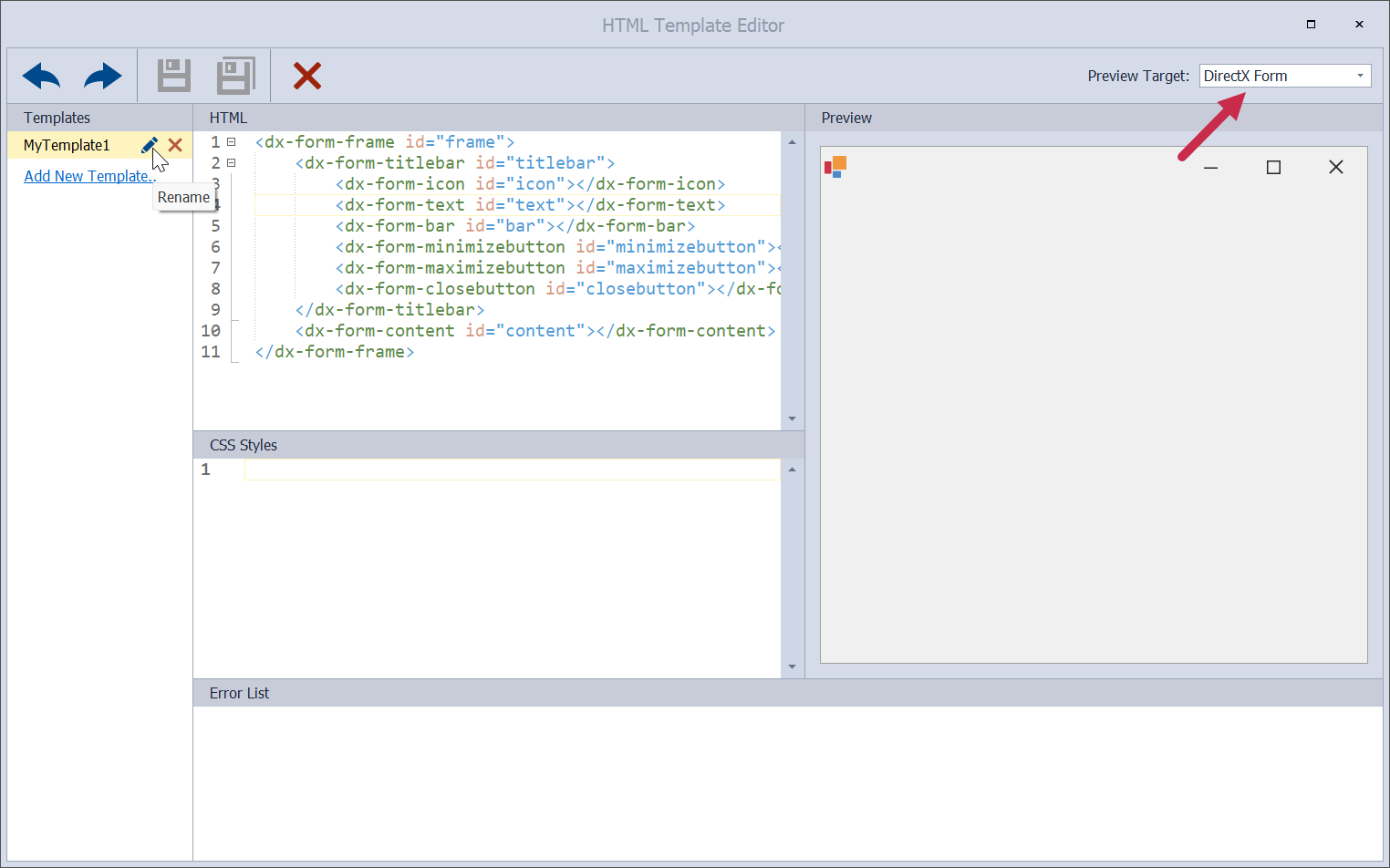Click the Save All icon
The height and width of the screenshot is (868, 1390).
pyautogui.click(x=235, y=76)
